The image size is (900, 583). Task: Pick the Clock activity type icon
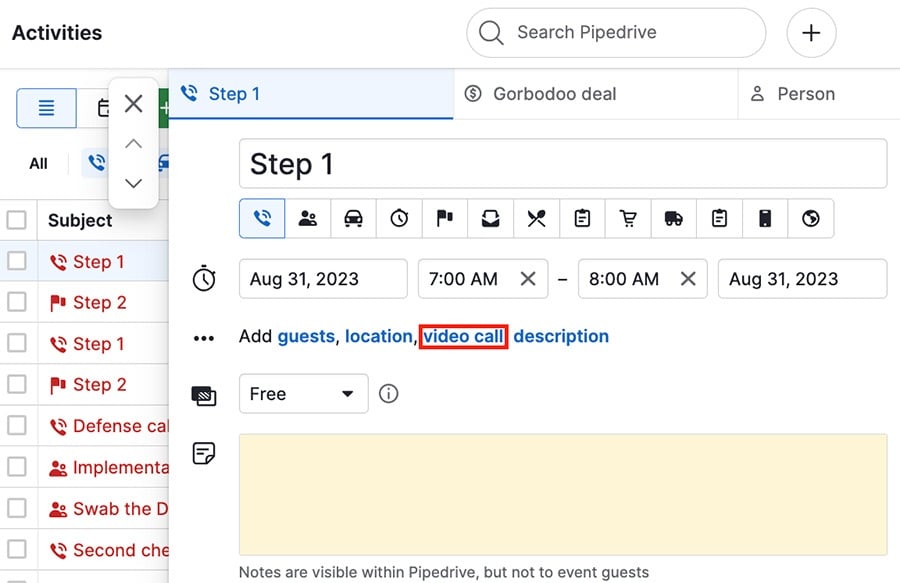399,218
